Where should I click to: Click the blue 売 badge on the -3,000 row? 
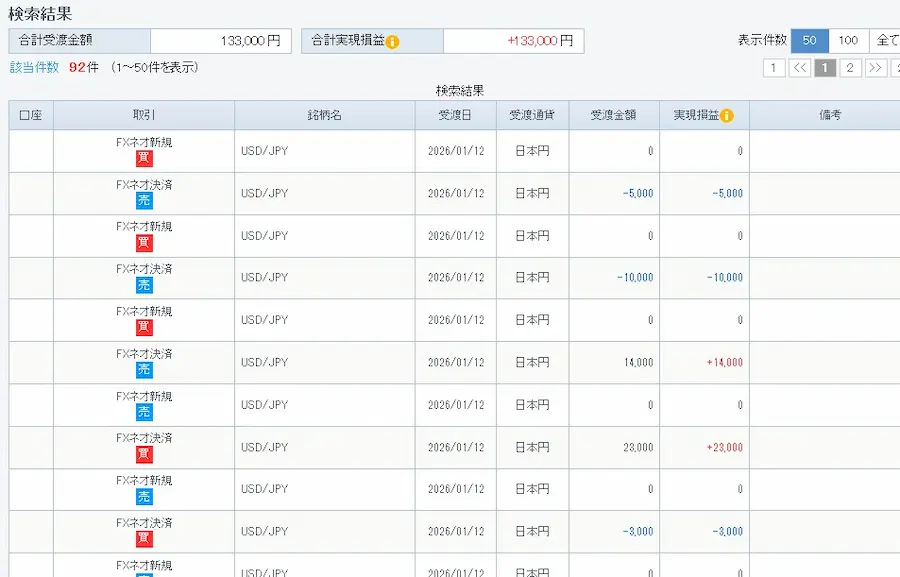147,537
